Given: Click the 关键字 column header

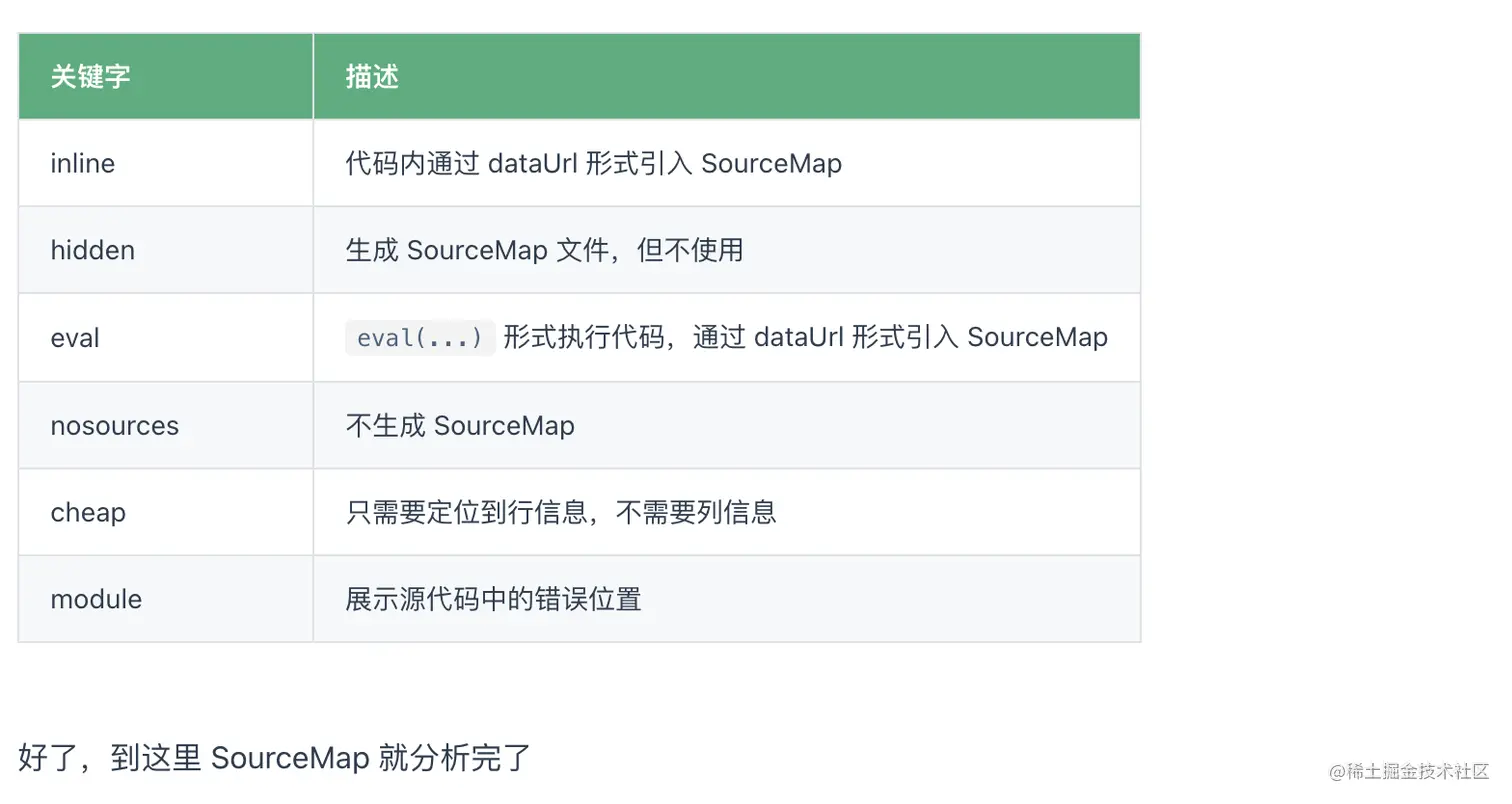Looking at the screenshot, I should pyautogui.click(x=90, y=77).
